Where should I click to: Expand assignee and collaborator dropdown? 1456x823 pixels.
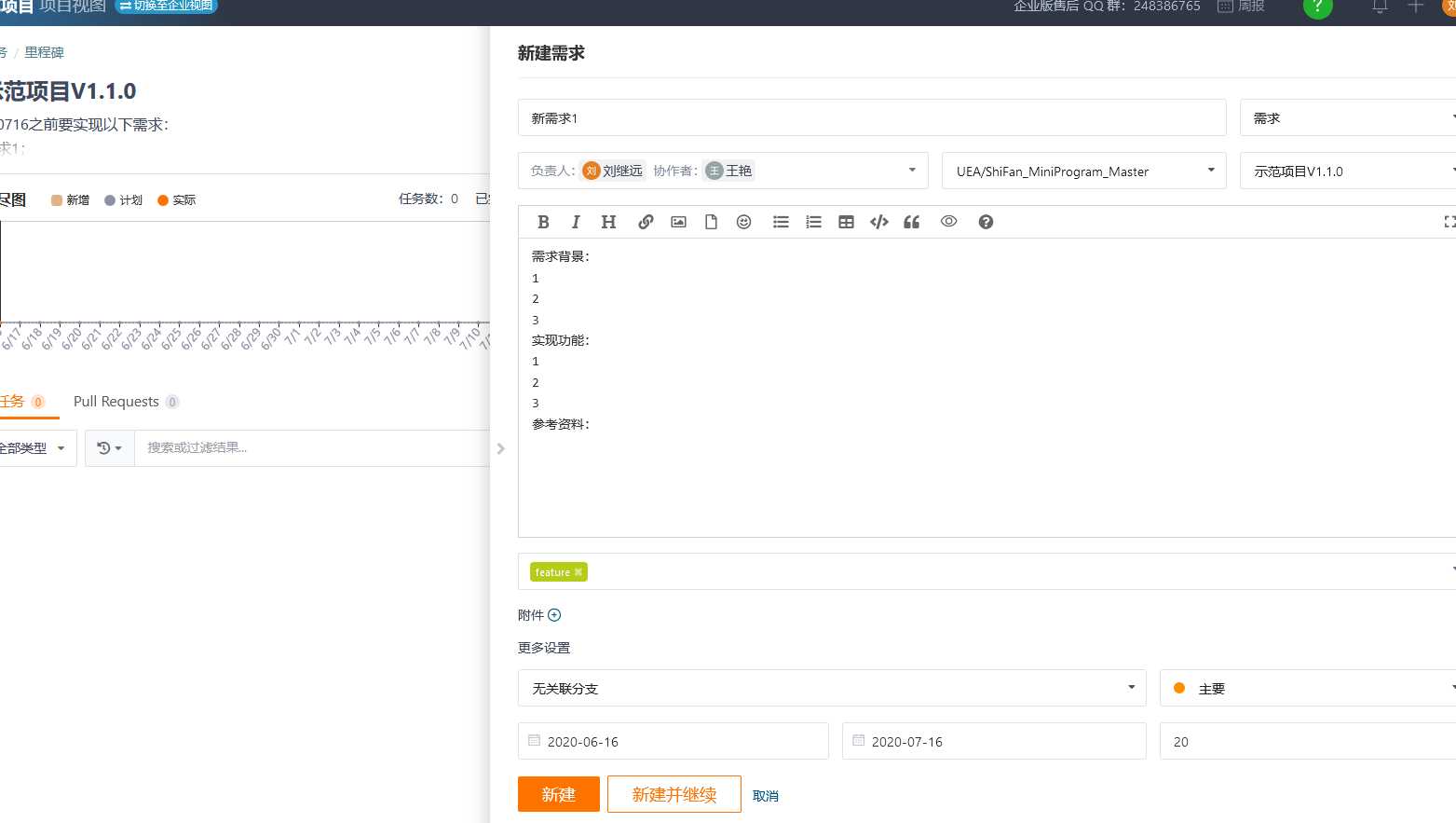[912, 171]
